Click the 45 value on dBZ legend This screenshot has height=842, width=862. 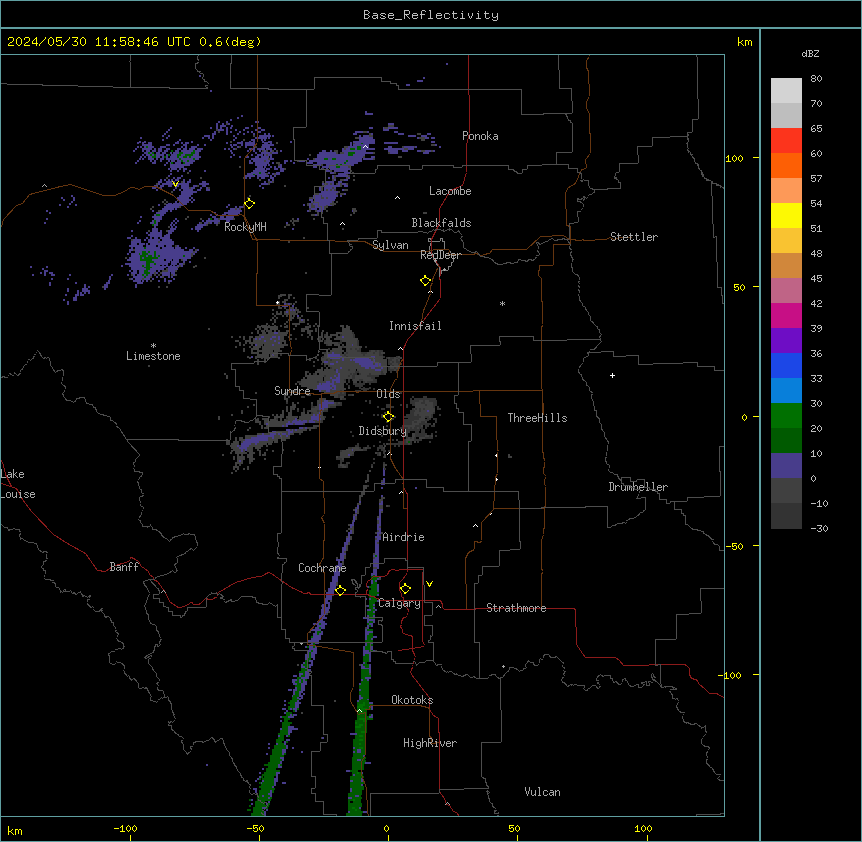pyautogui.click(x=816, y=279)
